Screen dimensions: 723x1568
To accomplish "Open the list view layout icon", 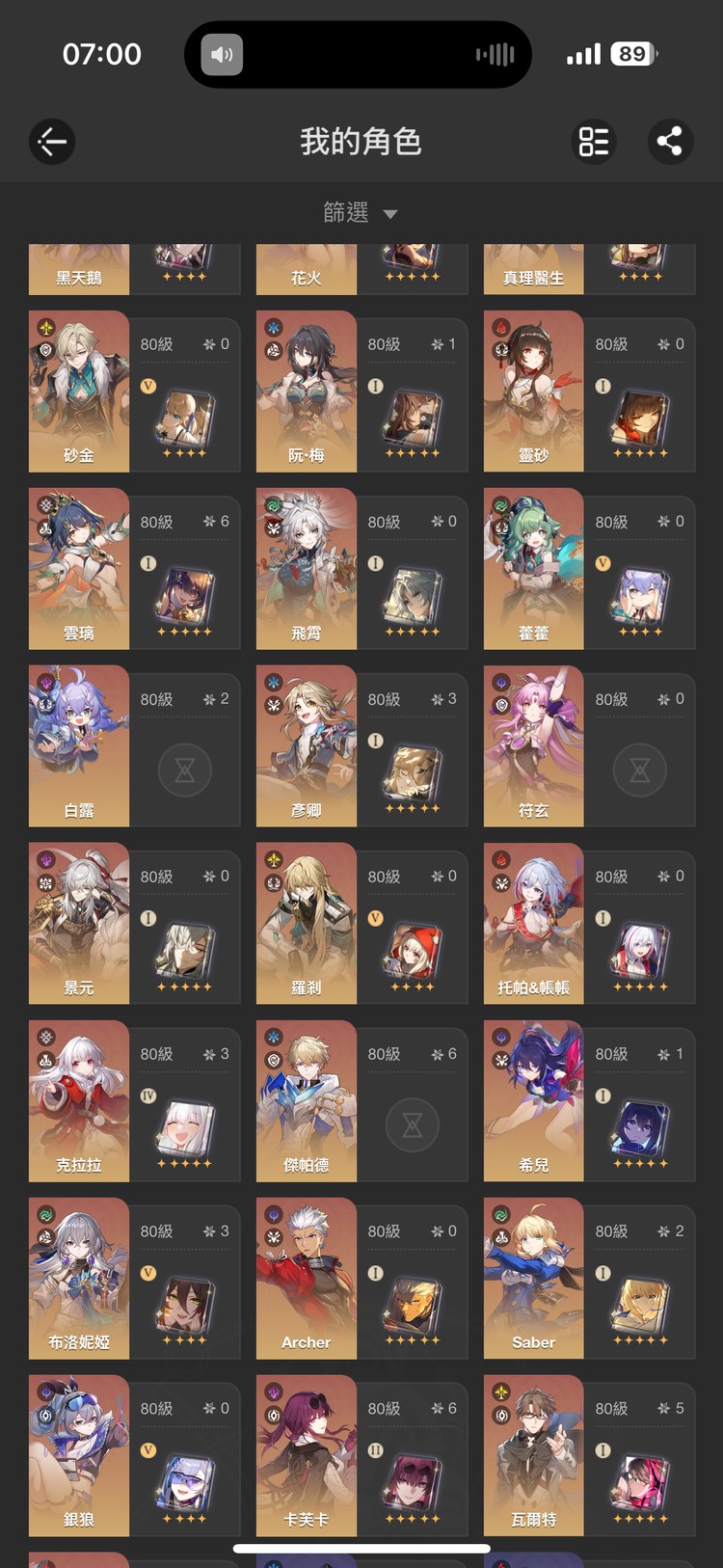I will point(594,142).
